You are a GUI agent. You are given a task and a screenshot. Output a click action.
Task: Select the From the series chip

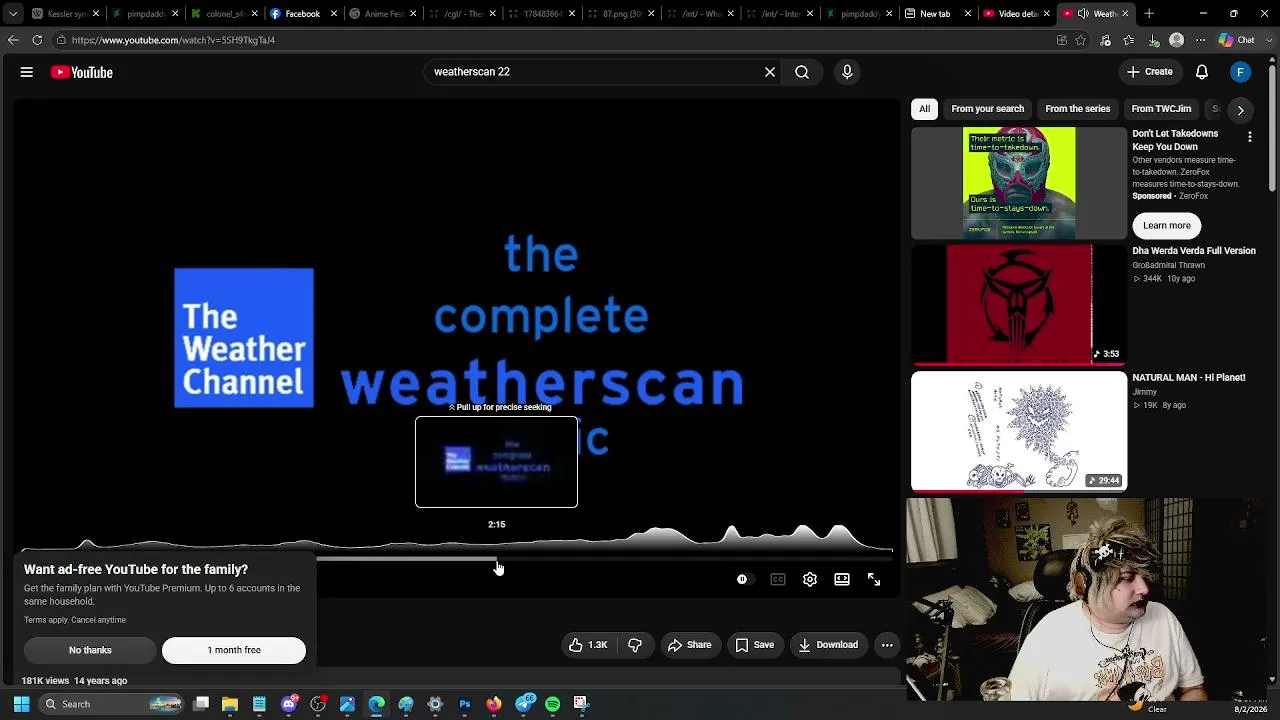click(1077, 109)
